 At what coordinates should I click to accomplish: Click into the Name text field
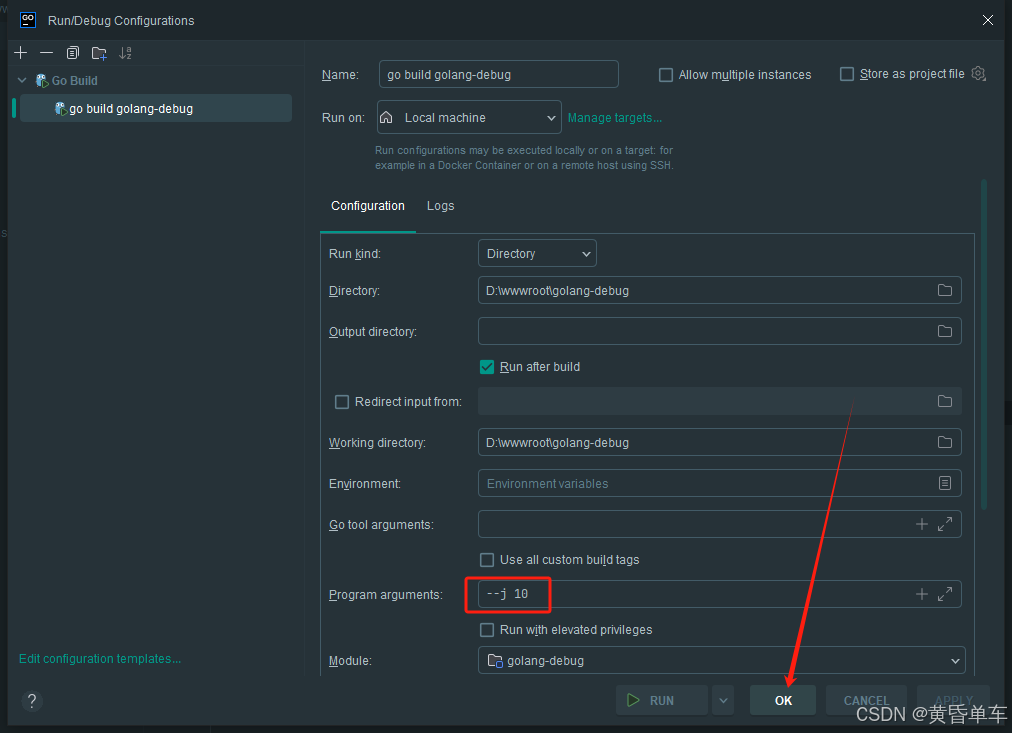pos(498,75)
